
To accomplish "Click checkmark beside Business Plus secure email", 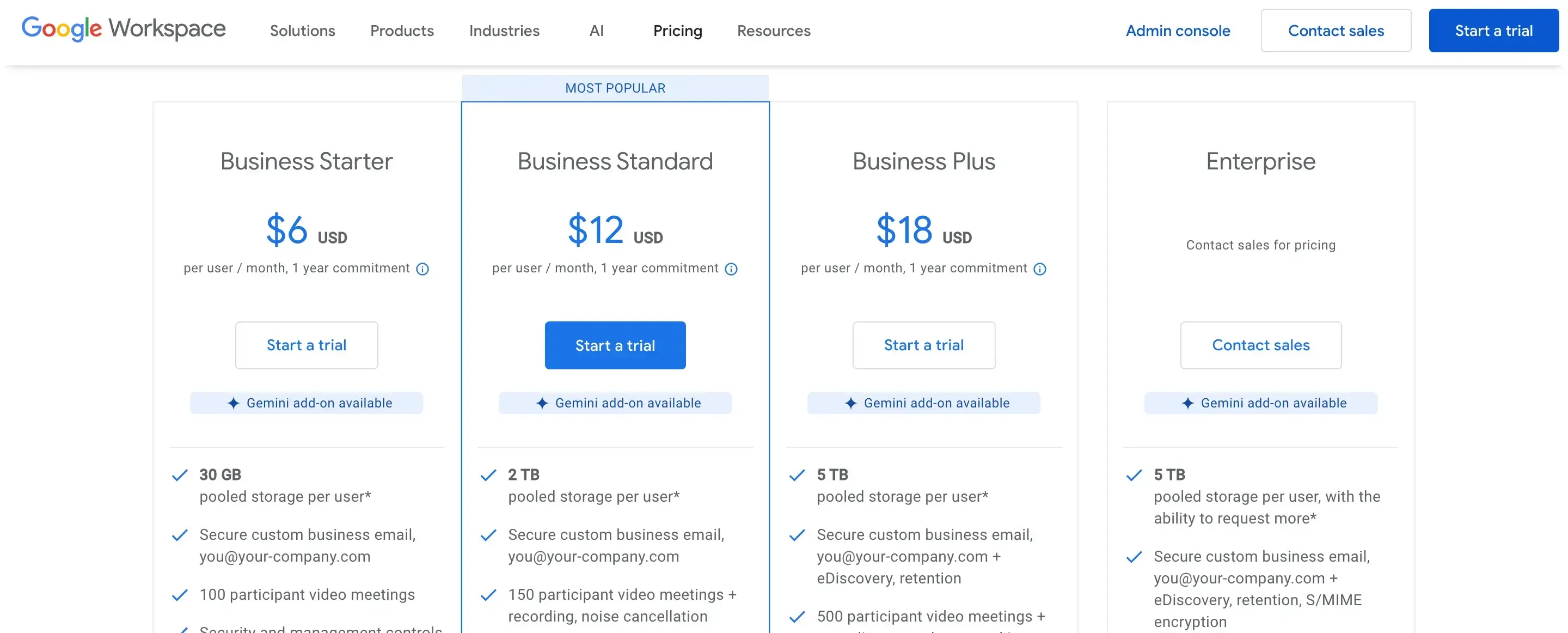I will [x=797, y=535].
